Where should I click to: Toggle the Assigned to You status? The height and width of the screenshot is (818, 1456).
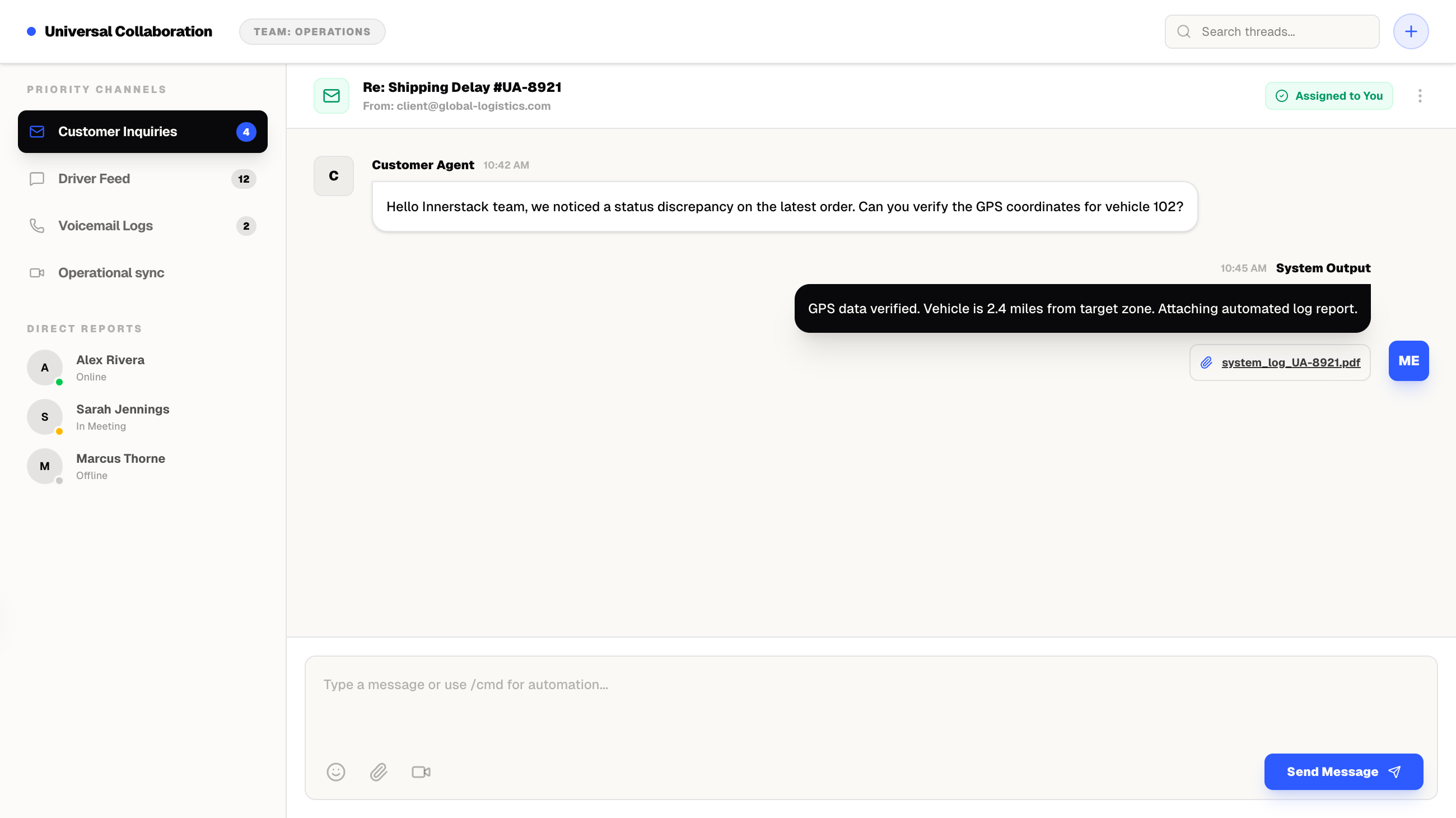click(x=1328, y=96)
